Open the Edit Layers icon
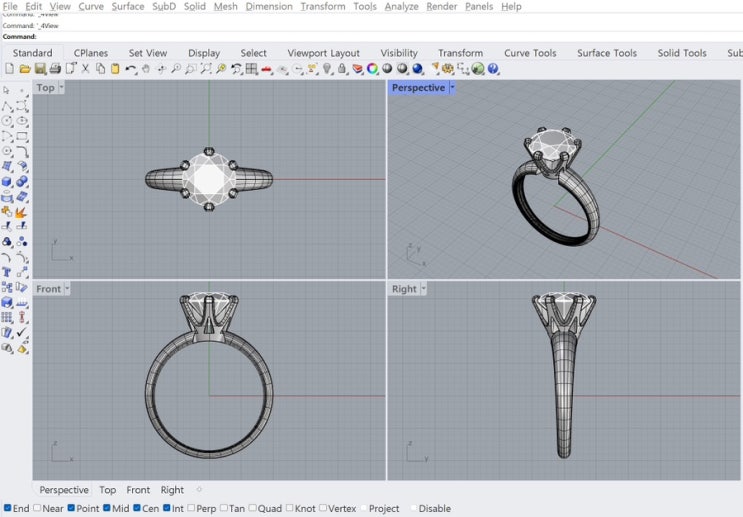The width and height of the screenshot is (743, 517). [x=357, y=69]
